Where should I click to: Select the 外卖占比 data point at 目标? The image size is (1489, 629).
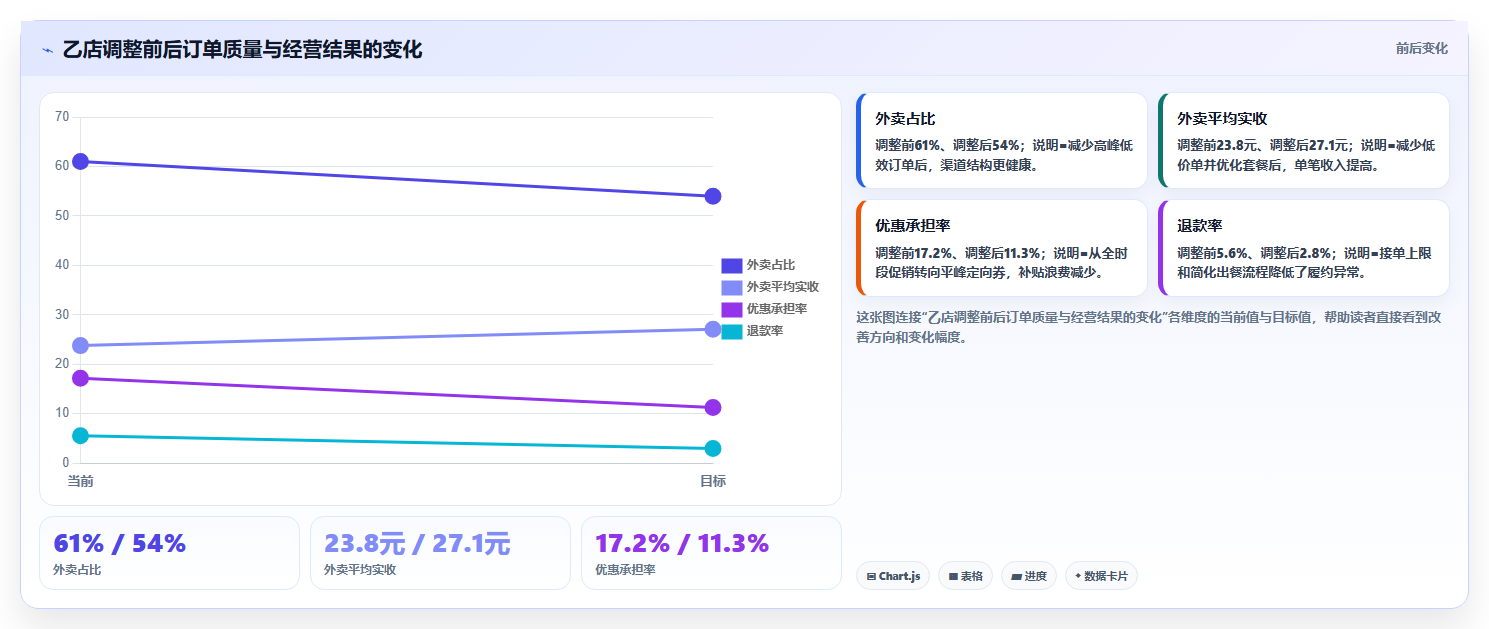(713, 196)
